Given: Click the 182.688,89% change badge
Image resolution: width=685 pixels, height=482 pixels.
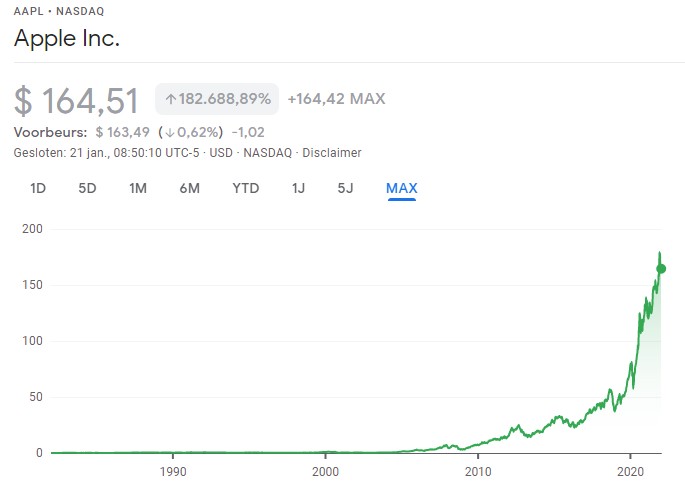Looking at the screenshot, I should point(216,99).
